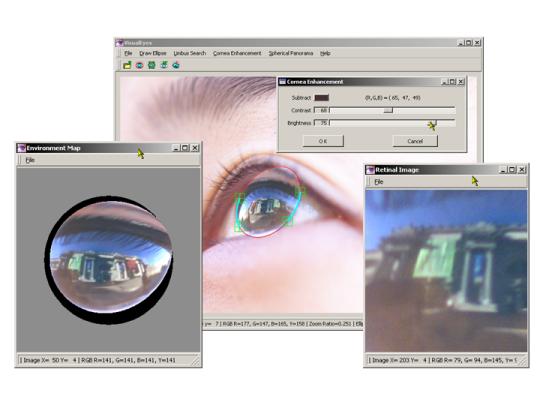The width and height of the screenshot is (540, 405).
Task: Open the Help menu
Action: click(325, 53)
